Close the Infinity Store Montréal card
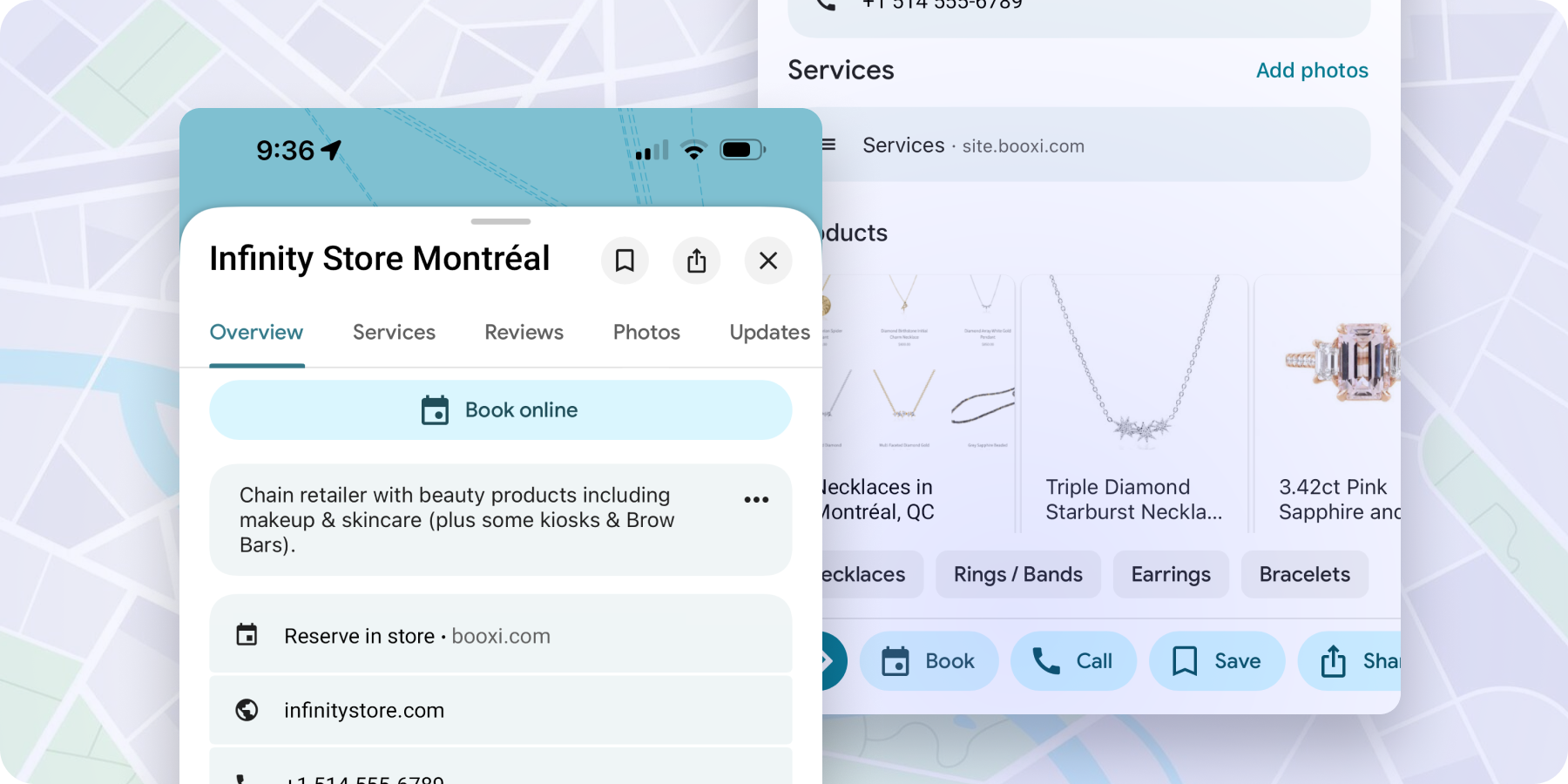 point(768,260)
